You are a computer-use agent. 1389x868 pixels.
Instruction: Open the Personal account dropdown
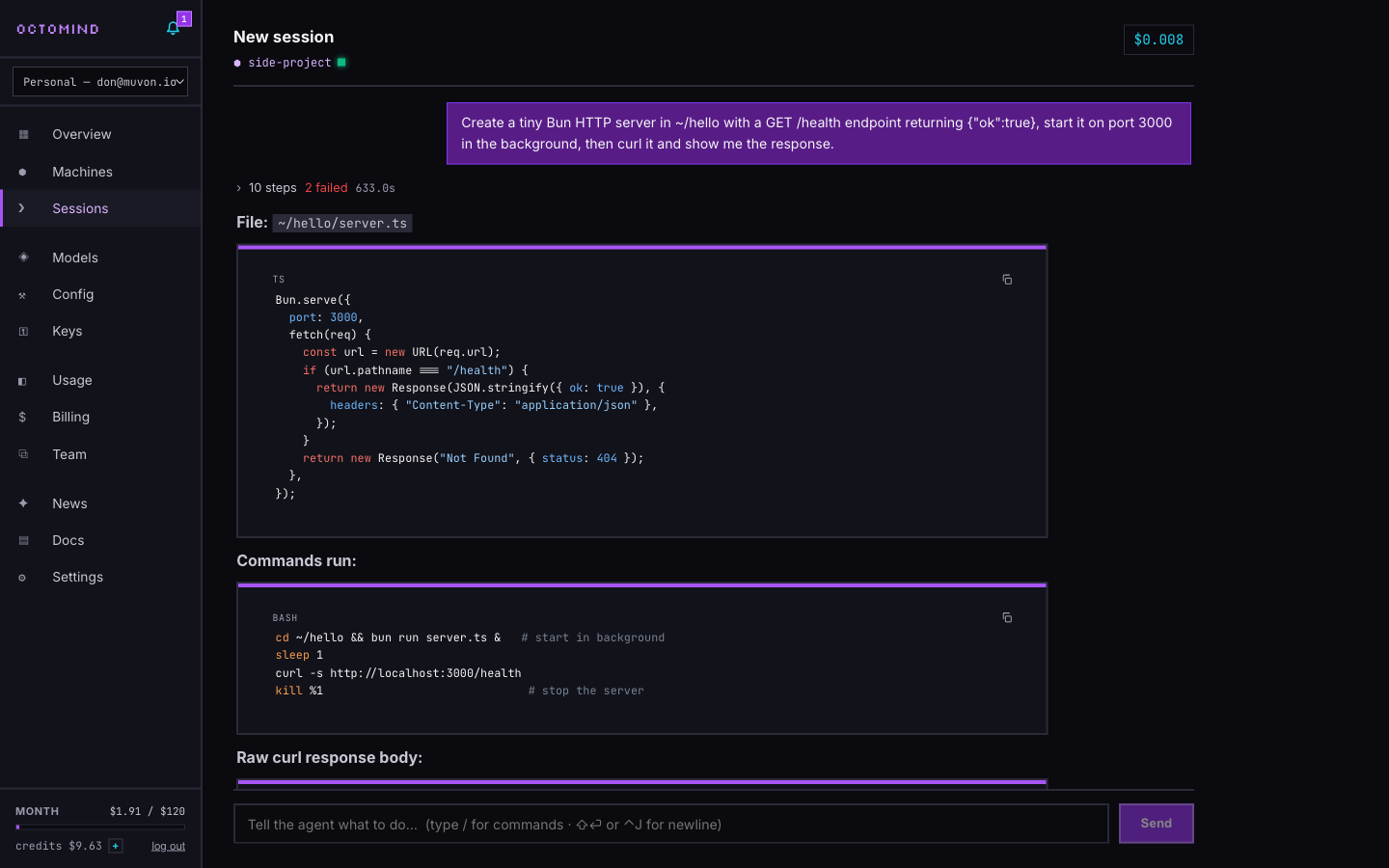(x=100, y=82)
